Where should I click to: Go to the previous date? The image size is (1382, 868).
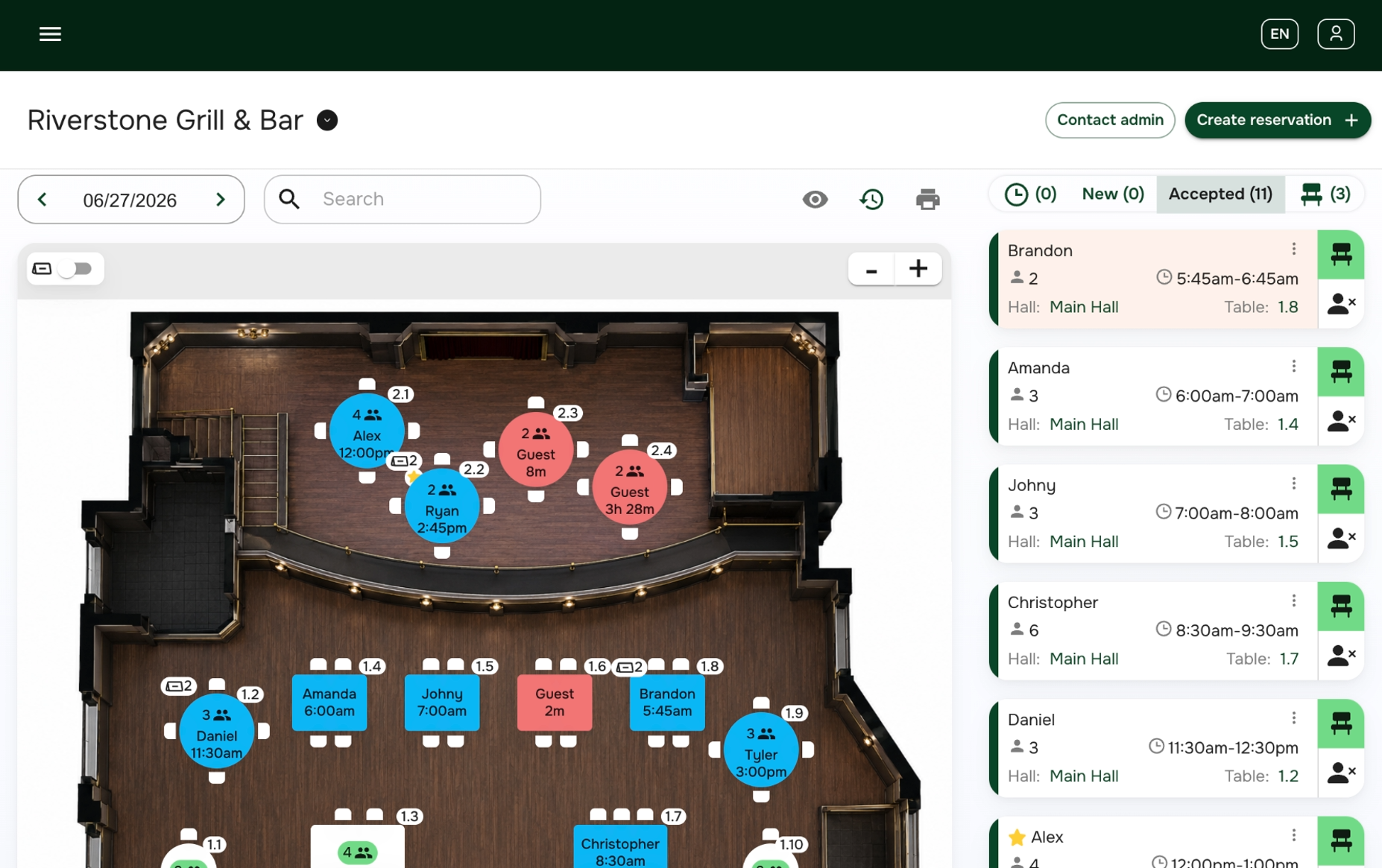(x=42, y=200)
